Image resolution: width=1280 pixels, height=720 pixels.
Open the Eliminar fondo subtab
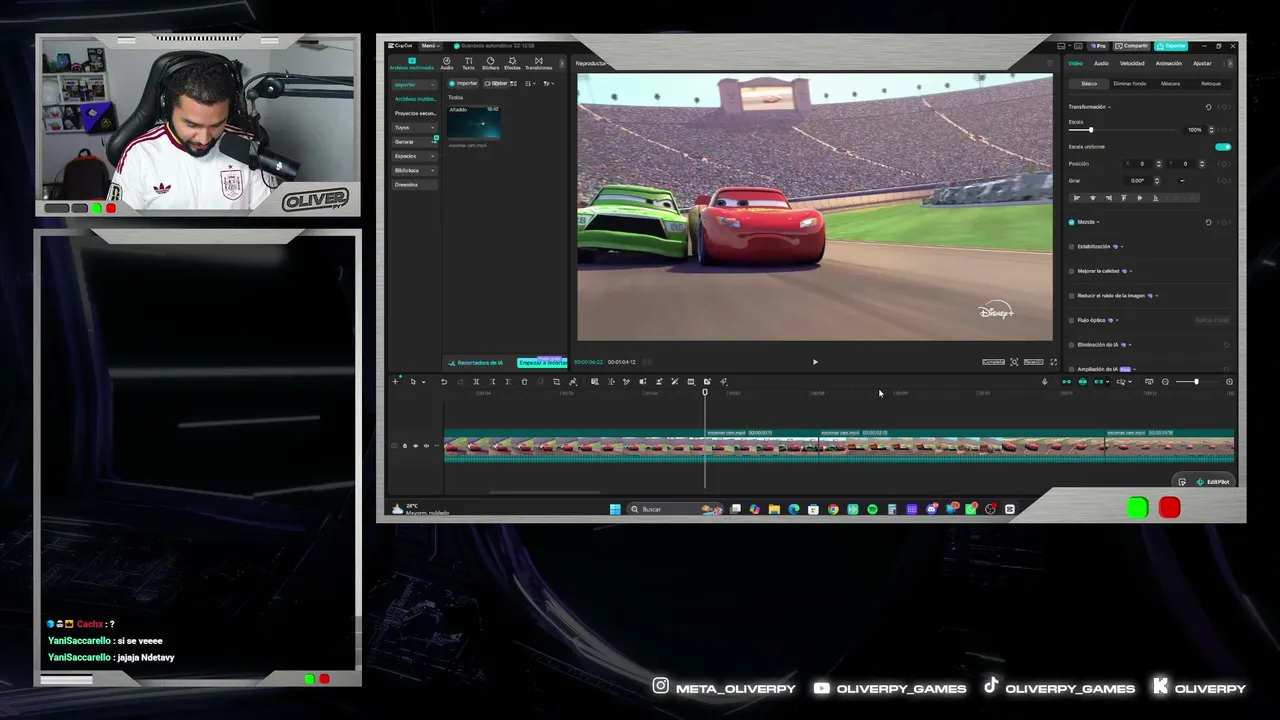point(1130,84)
